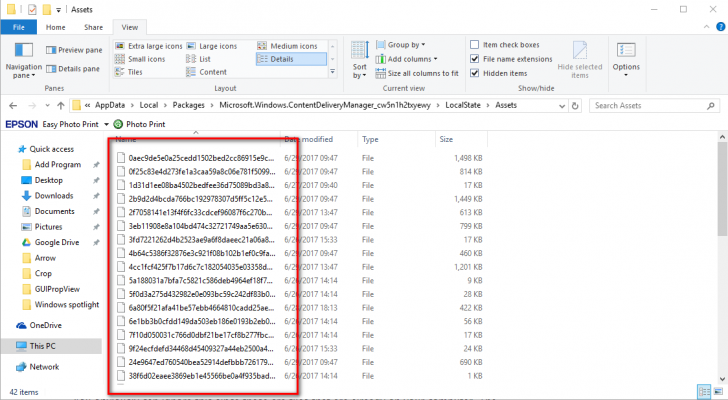
Task: Click the New folder quick access icon
Action: pyautogui.click(x=46, y=9)
